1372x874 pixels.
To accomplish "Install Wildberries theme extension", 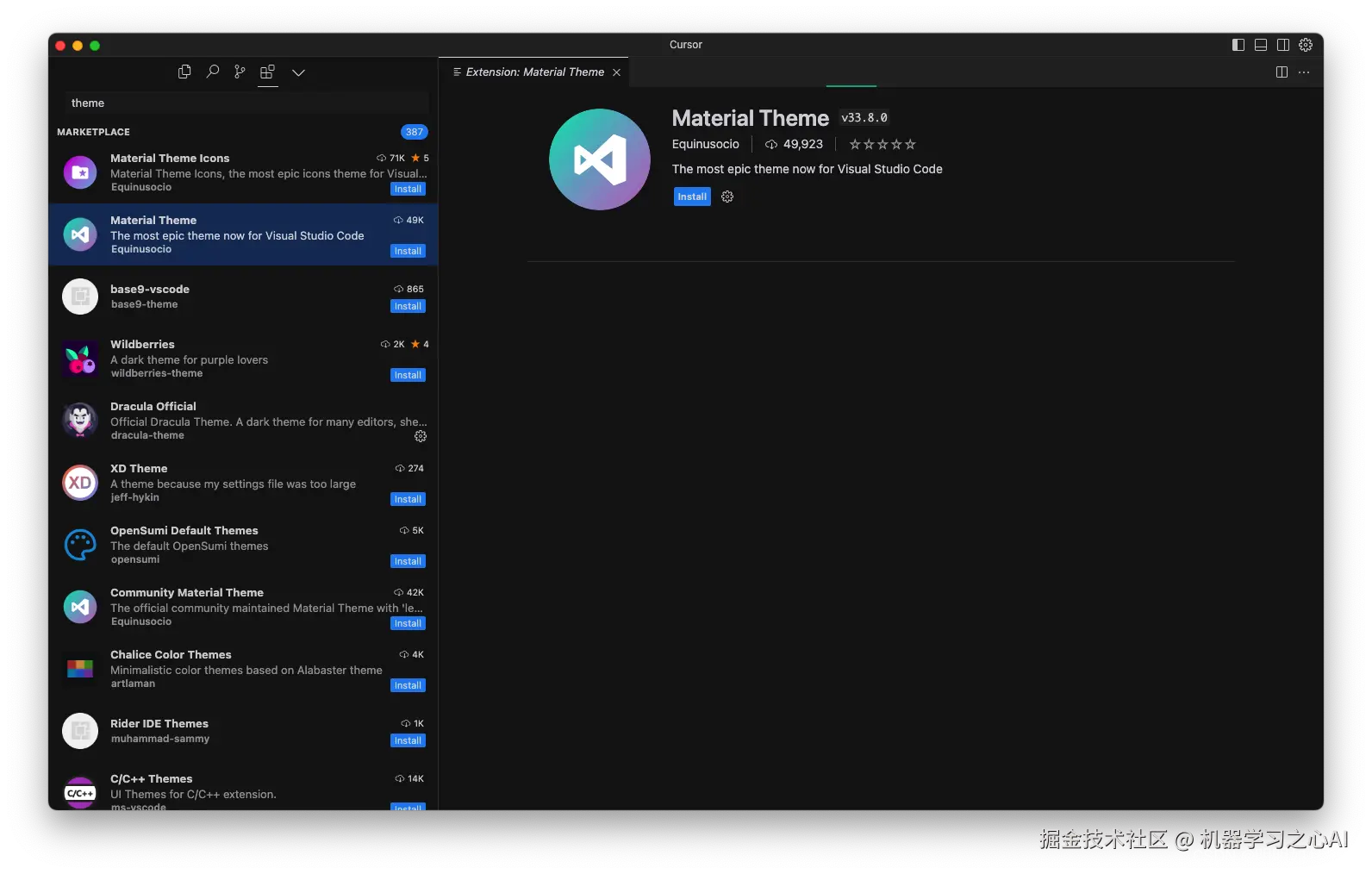I will (x=408, y=375).
